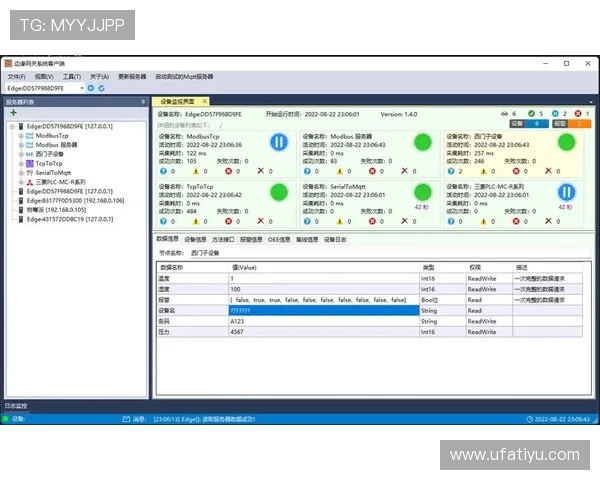The image size is (600, 480).
Task: Click the green status circle on SerialToMqtt card
Action: [x=423, y=192]
